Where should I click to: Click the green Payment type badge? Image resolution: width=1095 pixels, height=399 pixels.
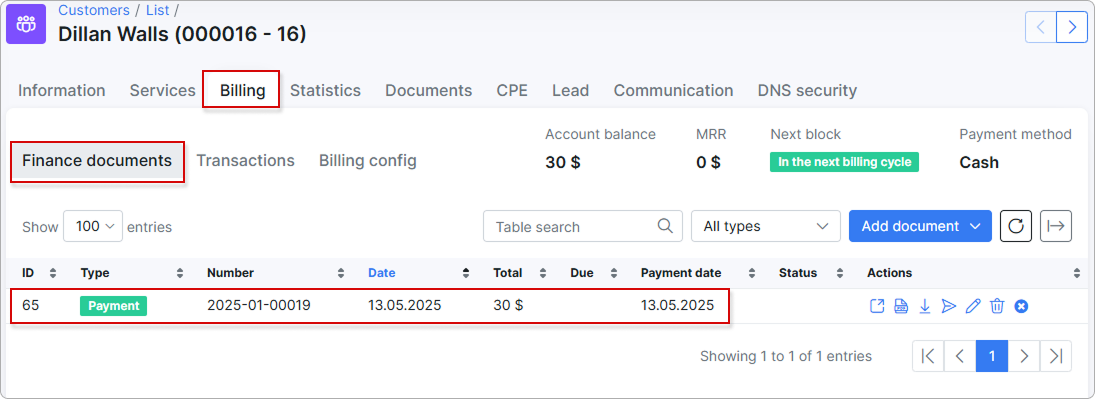coord(113,306)
